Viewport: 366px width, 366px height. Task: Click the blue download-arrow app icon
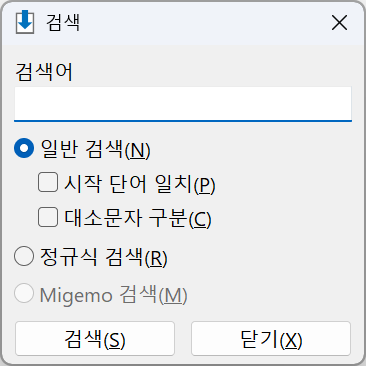(25, 22)
